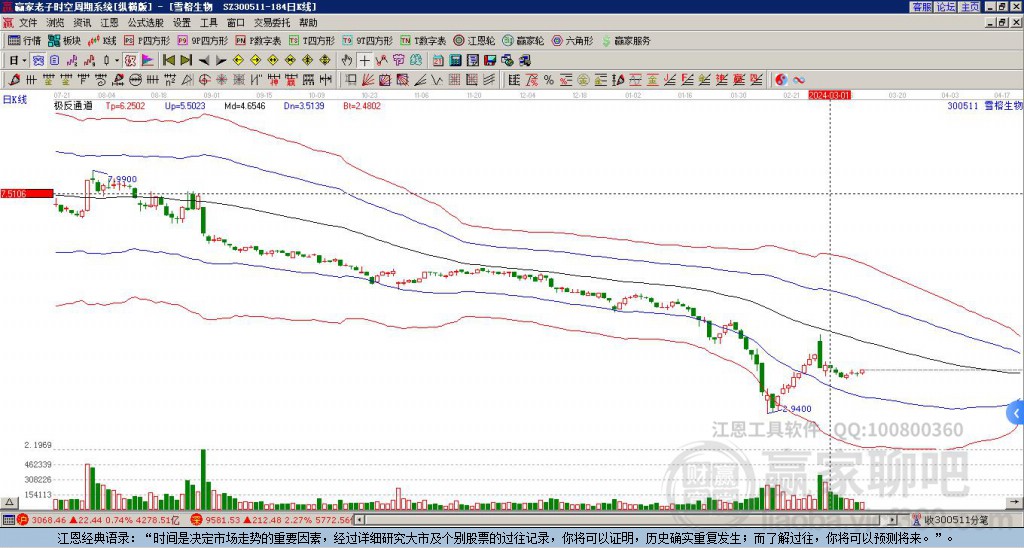Open the 浏览 menu
This screenshot has height=548, width=1024.
pos(56,23)
